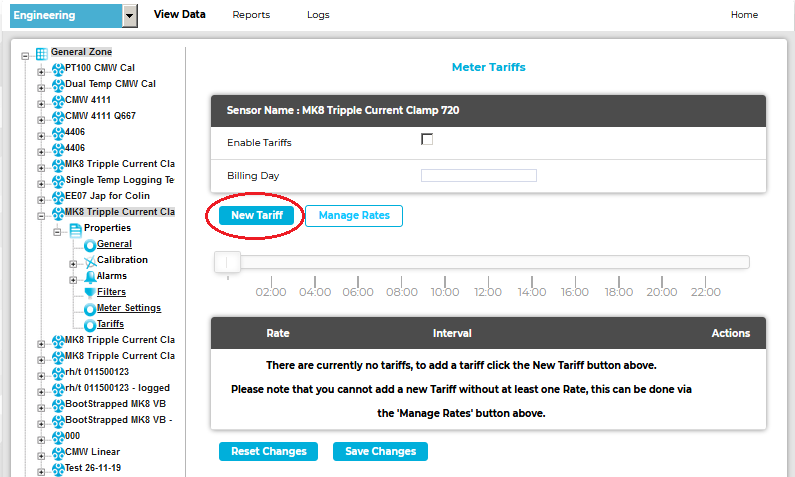Click the Actions column header
The width and height of the screenshot is (795, 477).
coord(731,333)
